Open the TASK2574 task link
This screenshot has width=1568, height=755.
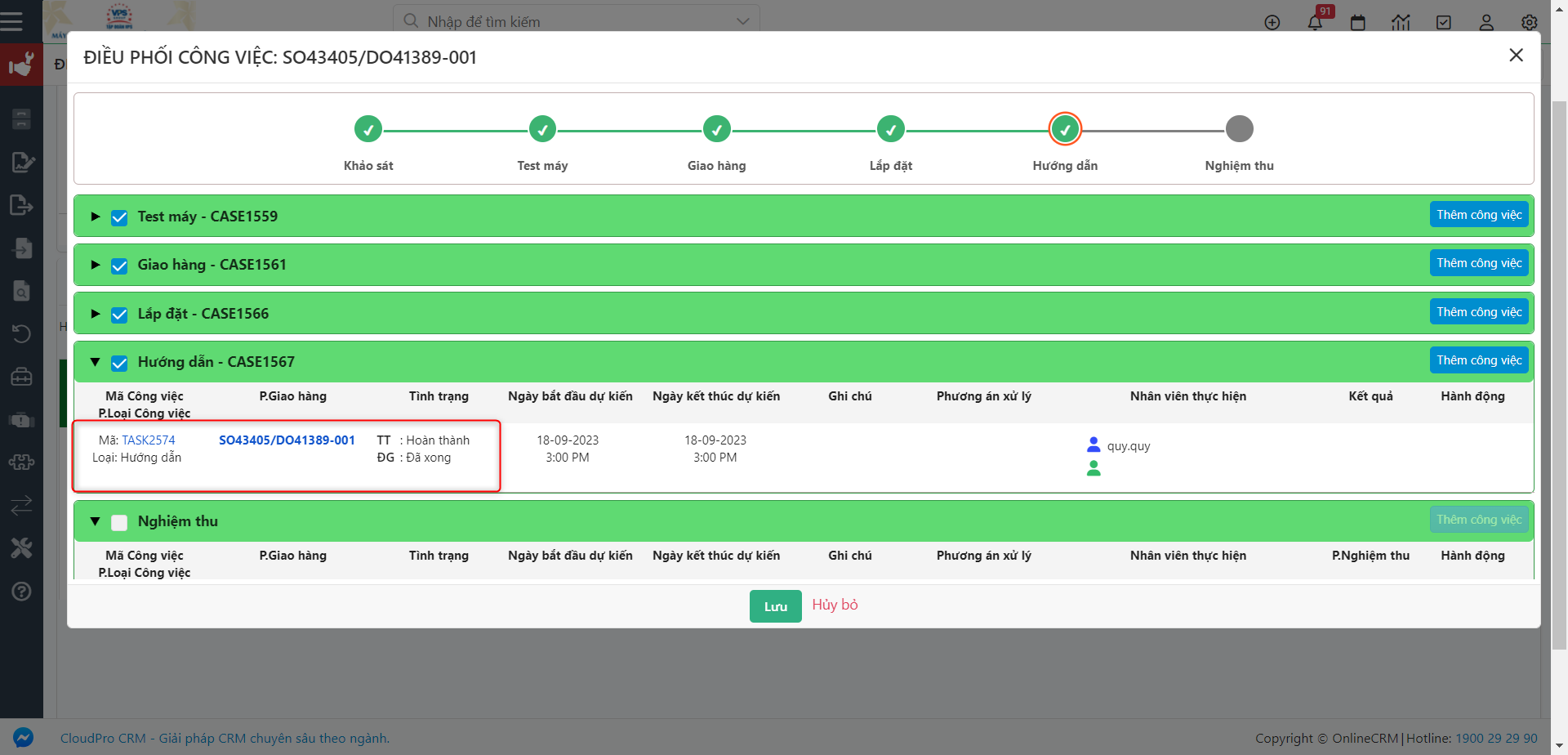click(x=149, y=440)
